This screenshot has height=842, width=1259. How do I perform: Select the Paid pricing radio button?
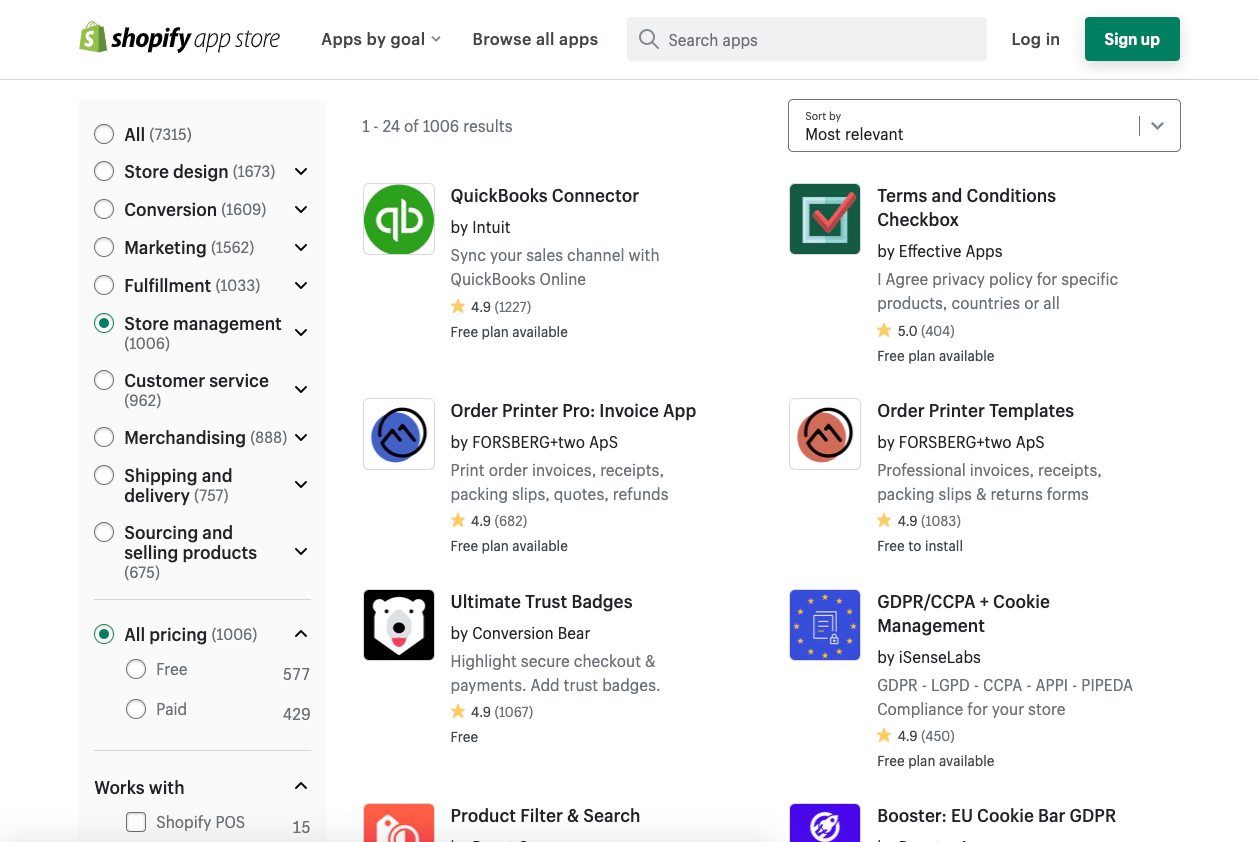click(x=136, y=709)
